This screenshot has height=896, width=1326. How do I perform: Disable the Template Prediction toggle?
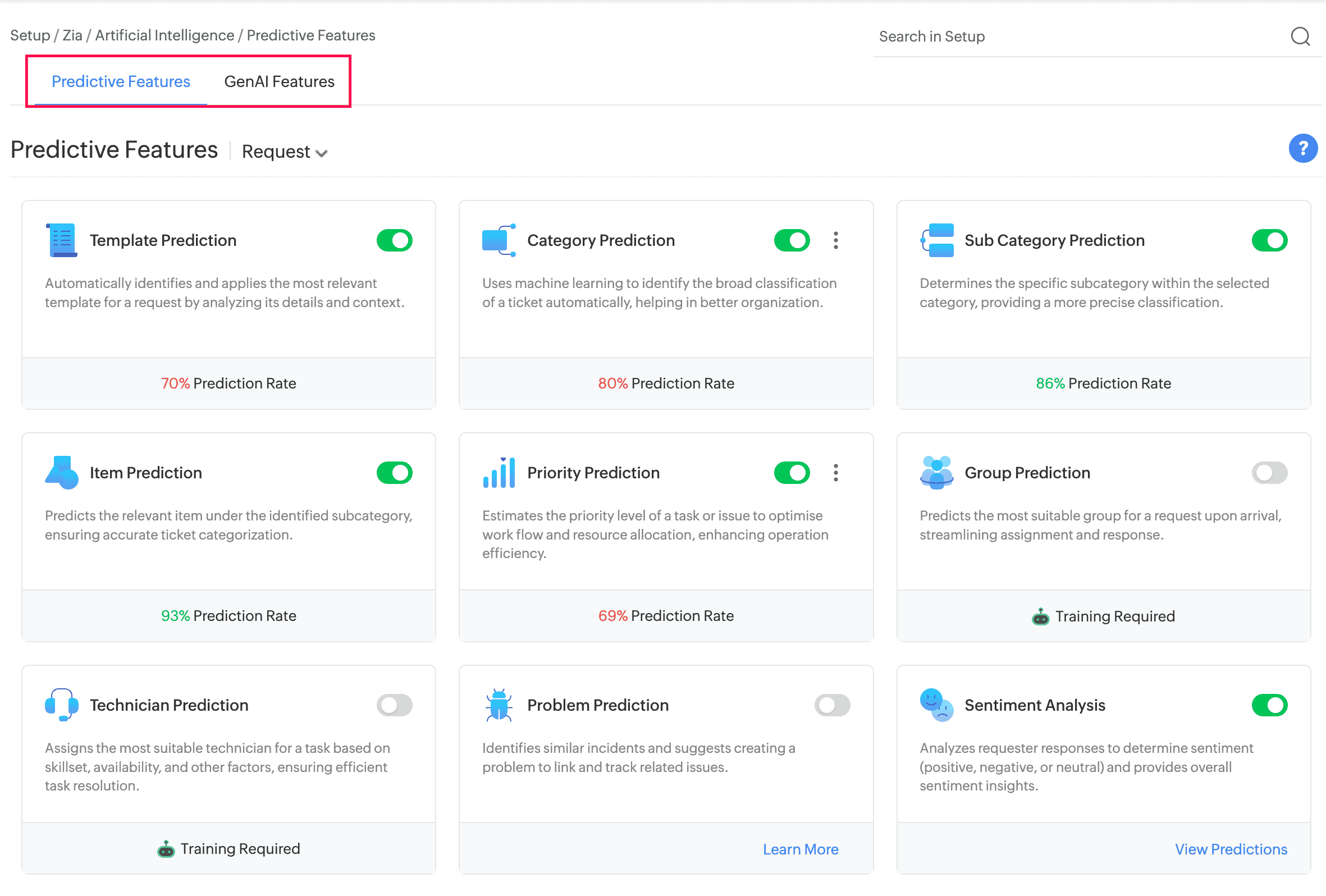tap(394, 240)
